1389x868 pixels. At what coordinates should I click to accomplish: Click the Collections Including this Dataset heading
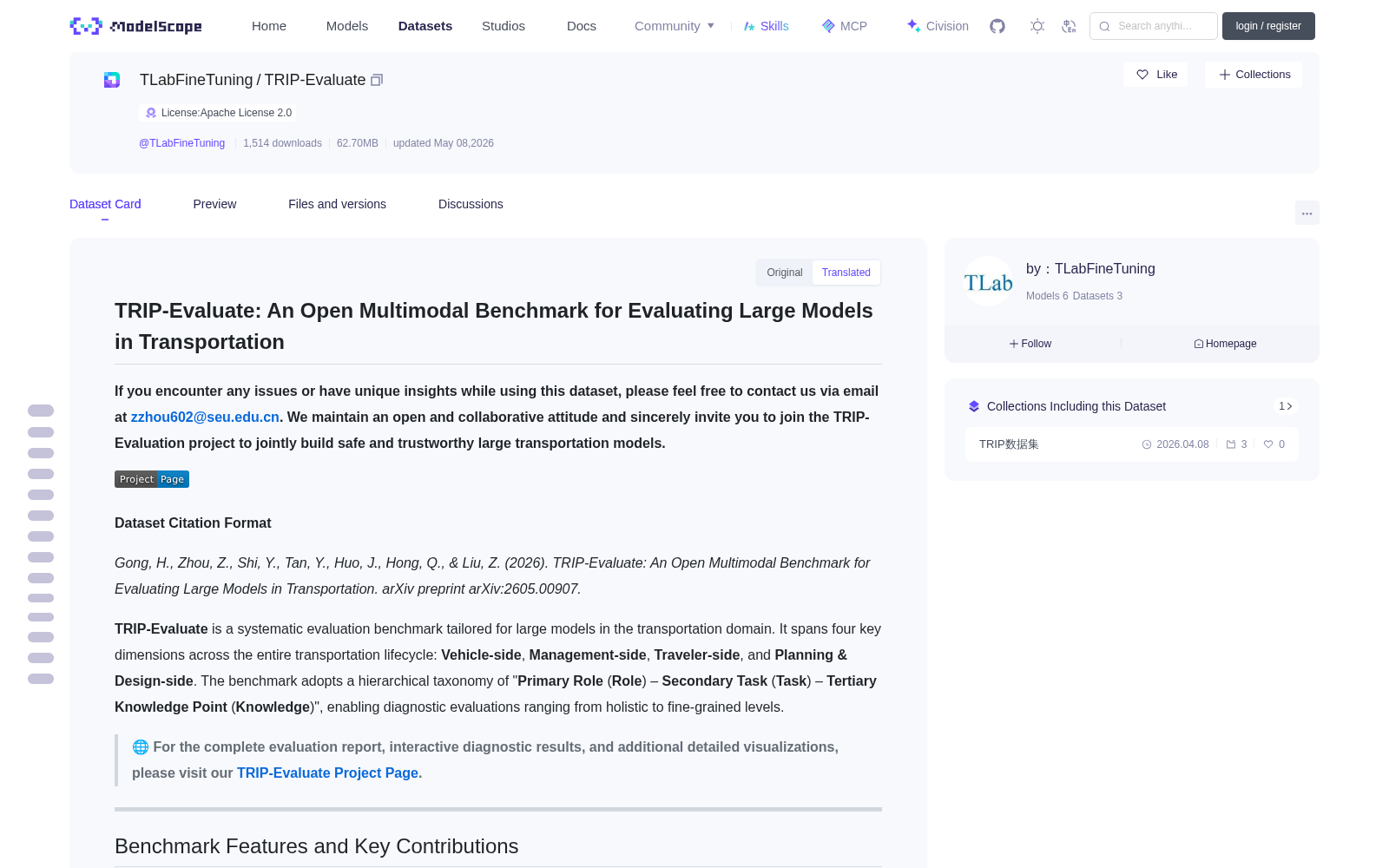[x=1076, y=406]
